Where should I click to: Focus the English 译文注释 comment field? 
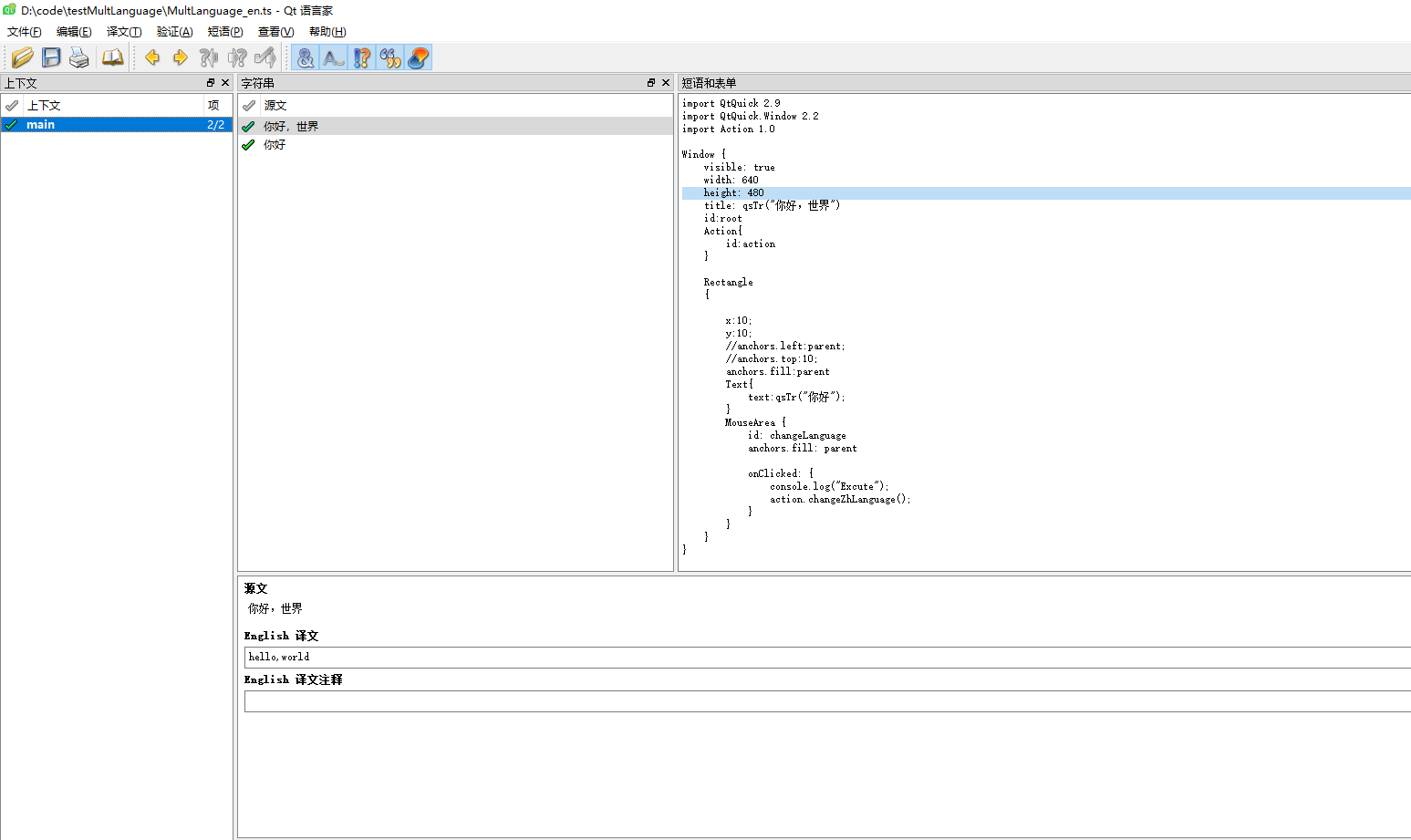point(828,701)
